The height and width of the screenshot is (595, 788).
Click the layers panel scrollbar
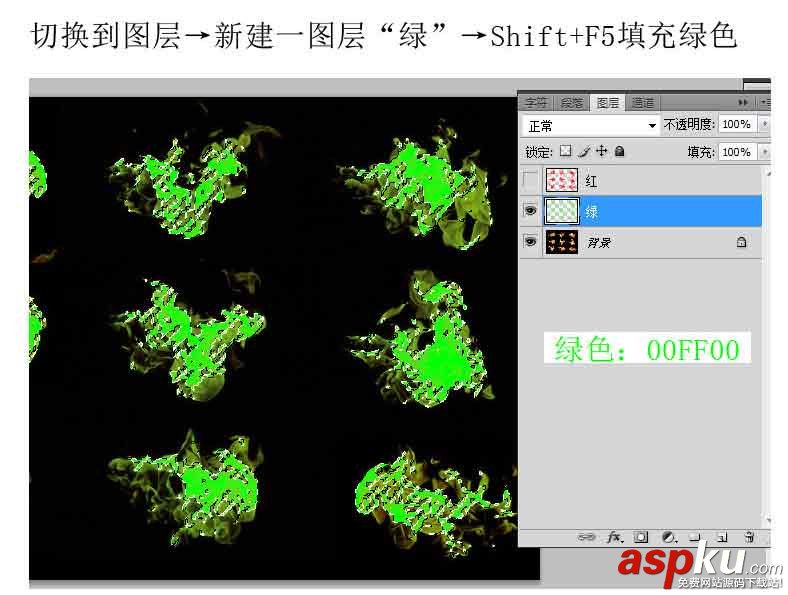click(x=767, y=347)
